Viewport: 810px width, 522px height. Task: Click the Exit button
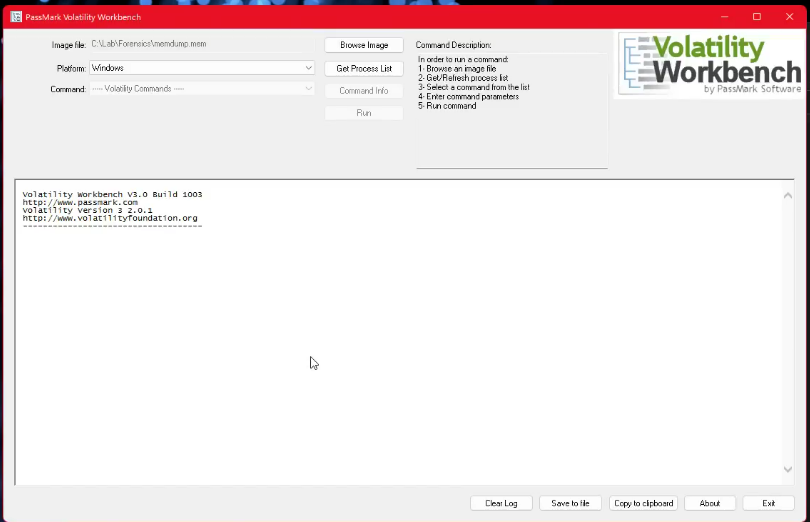coord(768,503)
